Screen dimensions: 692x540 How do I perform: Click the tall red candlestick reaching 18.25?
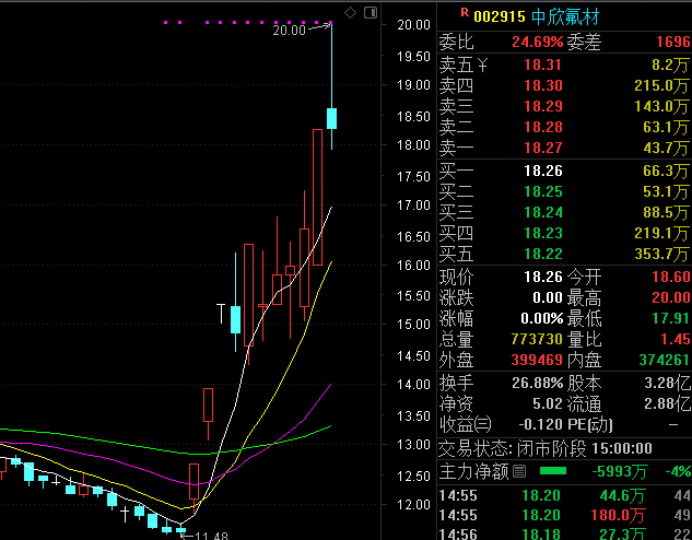(317, 197)
